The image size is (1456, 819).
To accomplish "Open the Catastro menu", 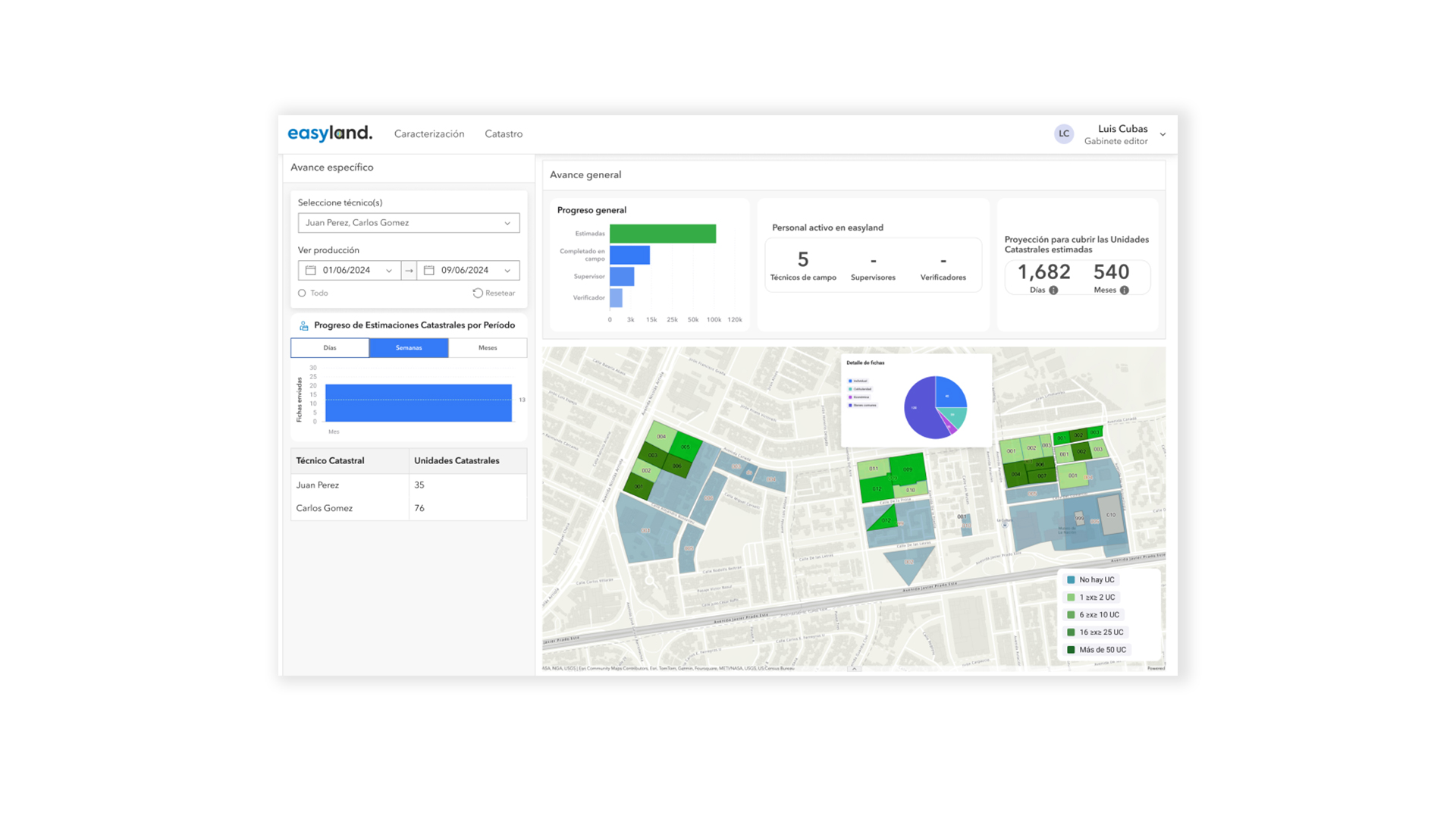I will pos(504,134).
